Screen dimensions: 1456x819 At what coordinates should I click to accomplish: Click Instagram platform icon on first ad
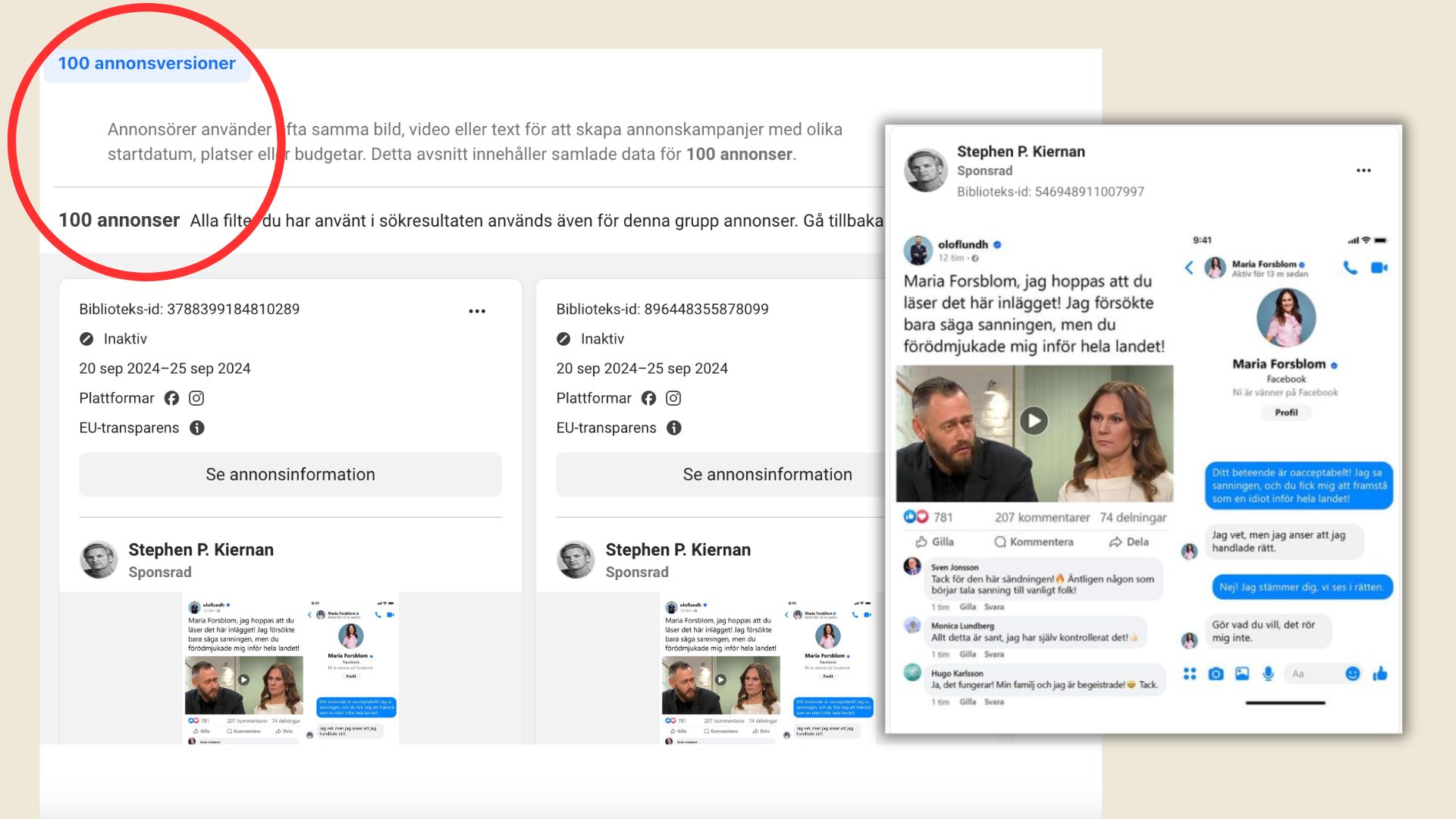196,398
